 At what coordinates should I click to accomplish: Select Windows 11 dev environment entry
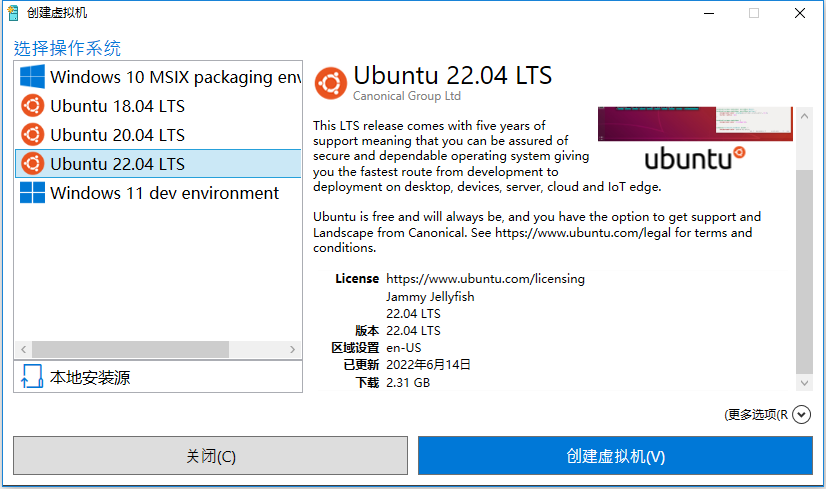(x=164, y=193)
